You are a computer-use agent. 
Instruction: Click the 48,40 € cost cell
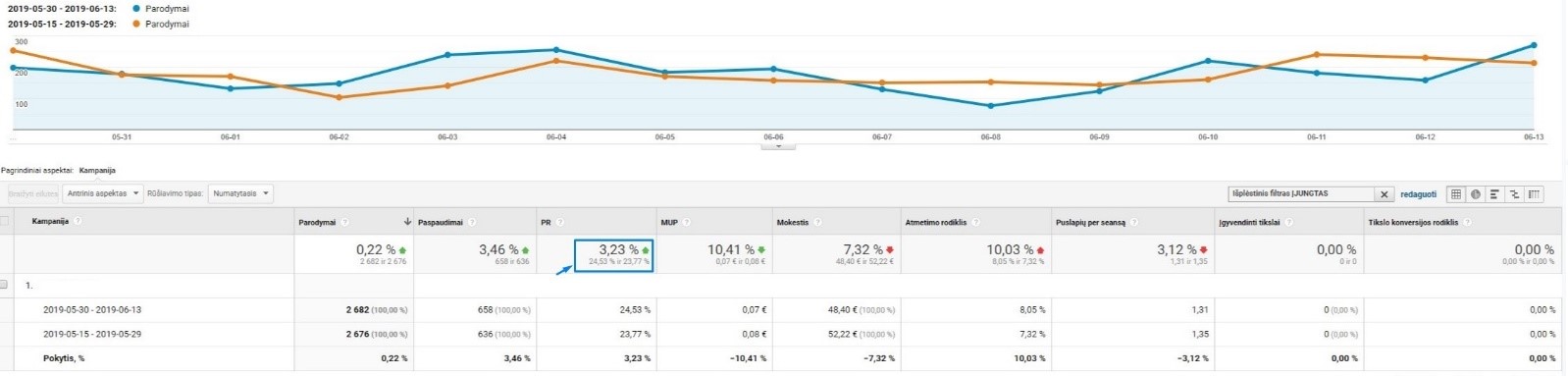843,309
